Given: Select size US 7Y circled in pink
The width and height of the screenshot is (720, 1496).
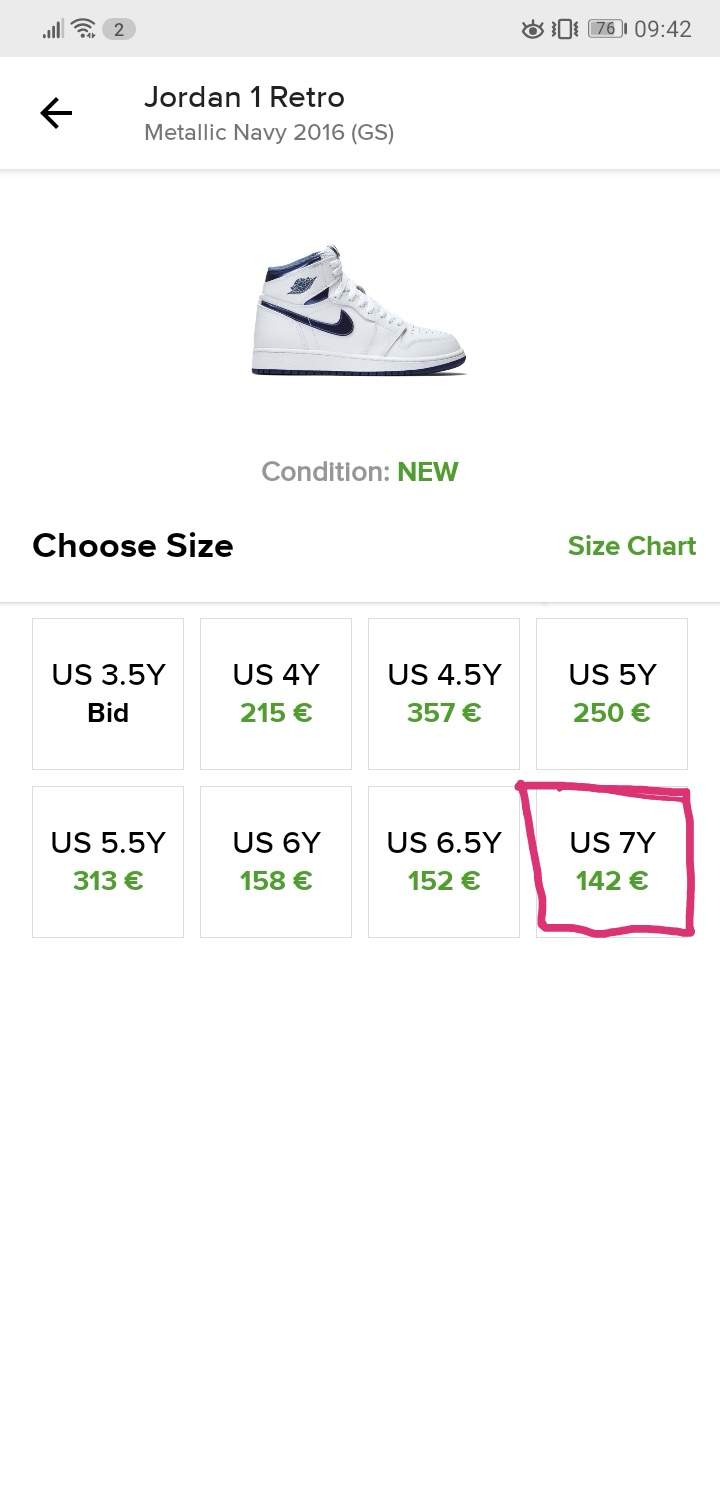Looking at the screenshot, I should pyautogui.click(x=611, y=861).
